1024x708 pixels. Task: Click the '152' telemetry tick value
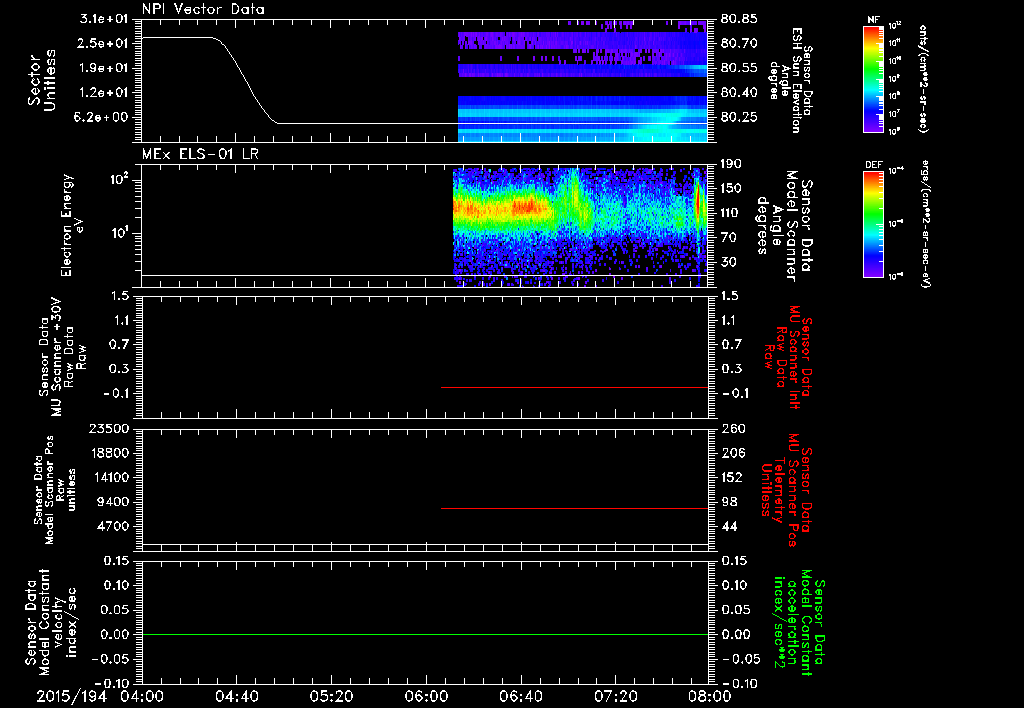coord(733,477)
